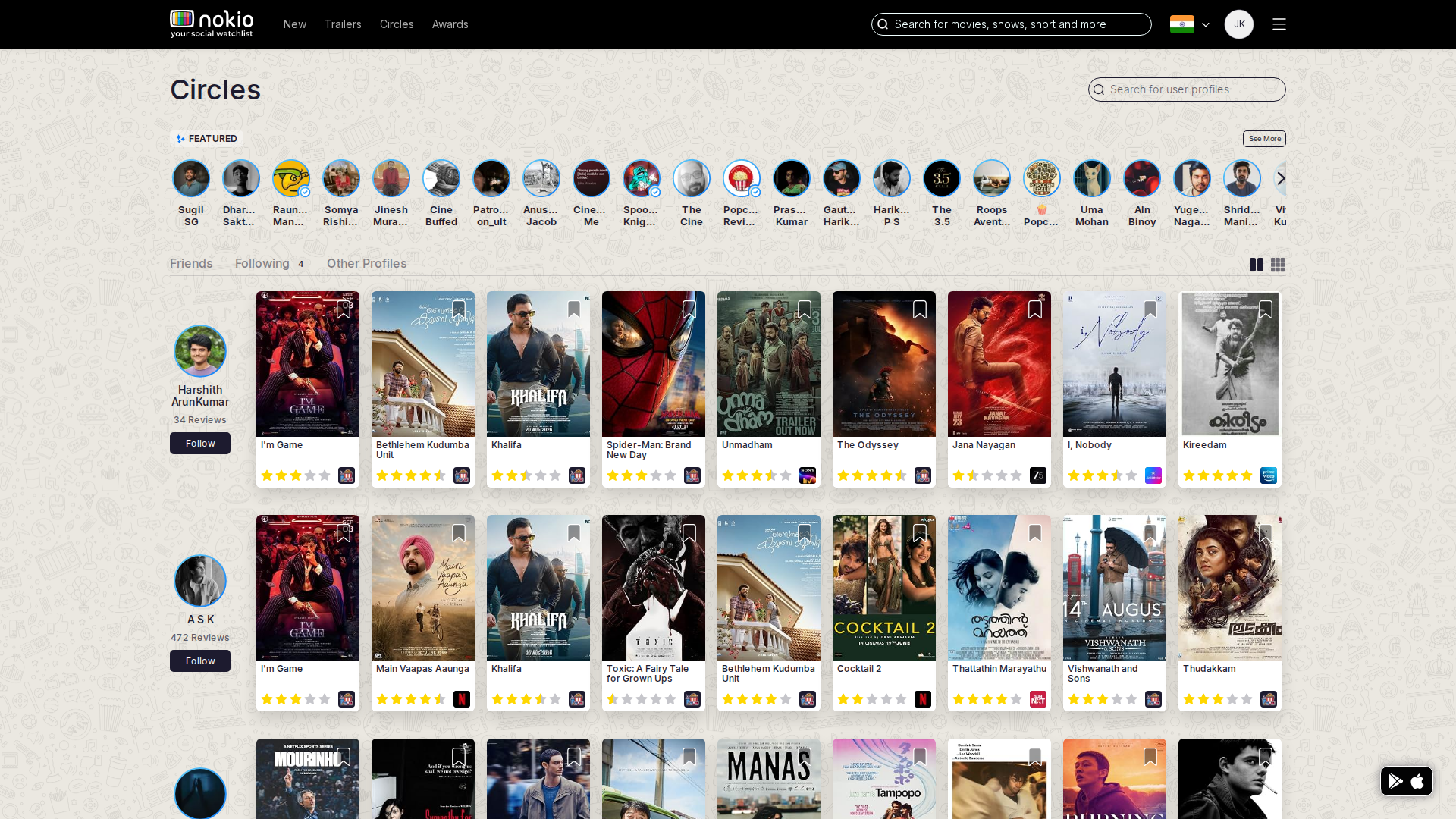Switch to compact grid view icon
The width and height of the screenshot is (1456, 819).
(1278, 265)
